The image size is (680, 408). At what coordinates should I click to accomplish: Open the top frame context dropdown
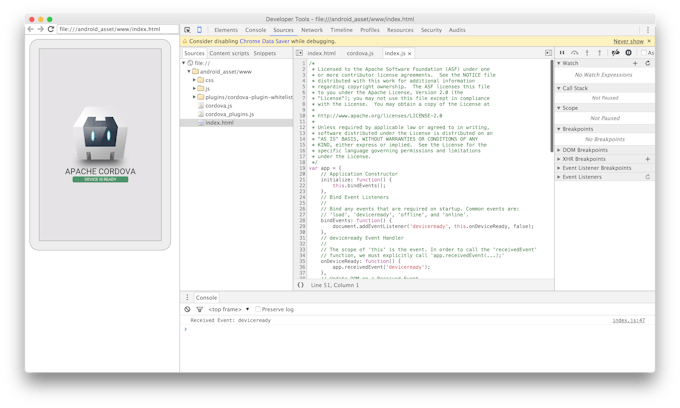click(229, 309)
